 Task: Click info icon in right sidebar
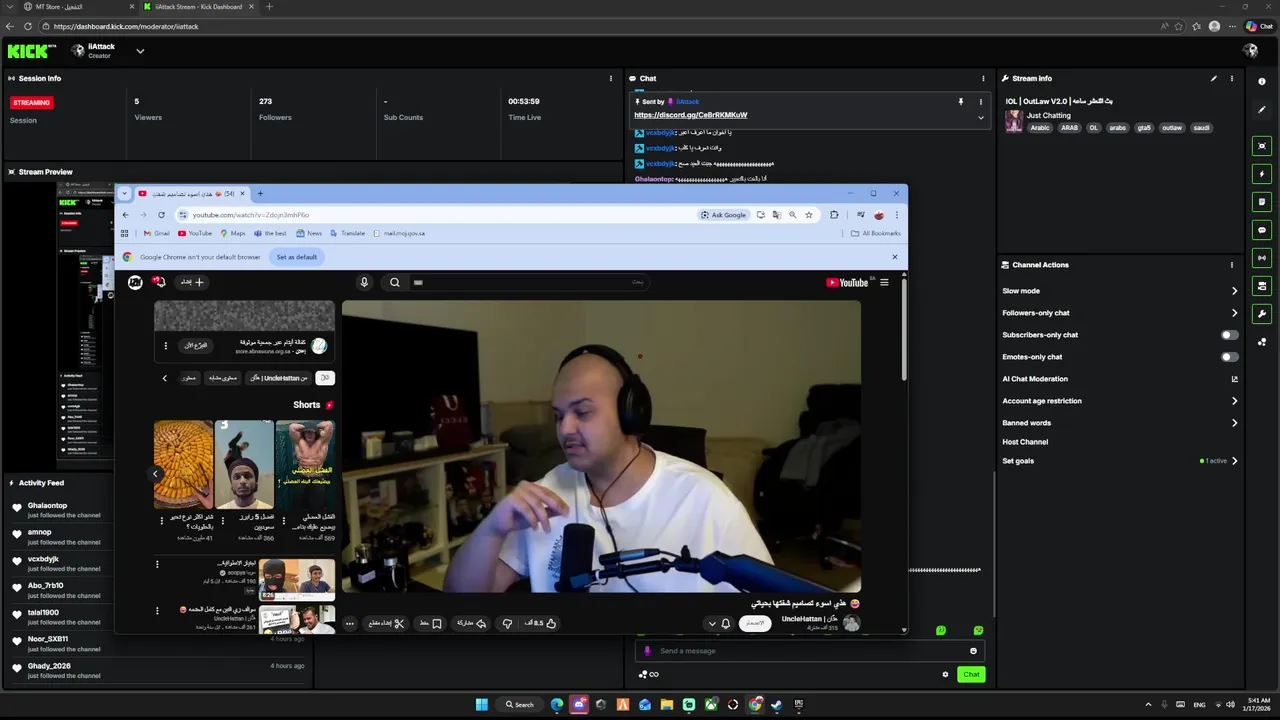(x=1262, y=81)
